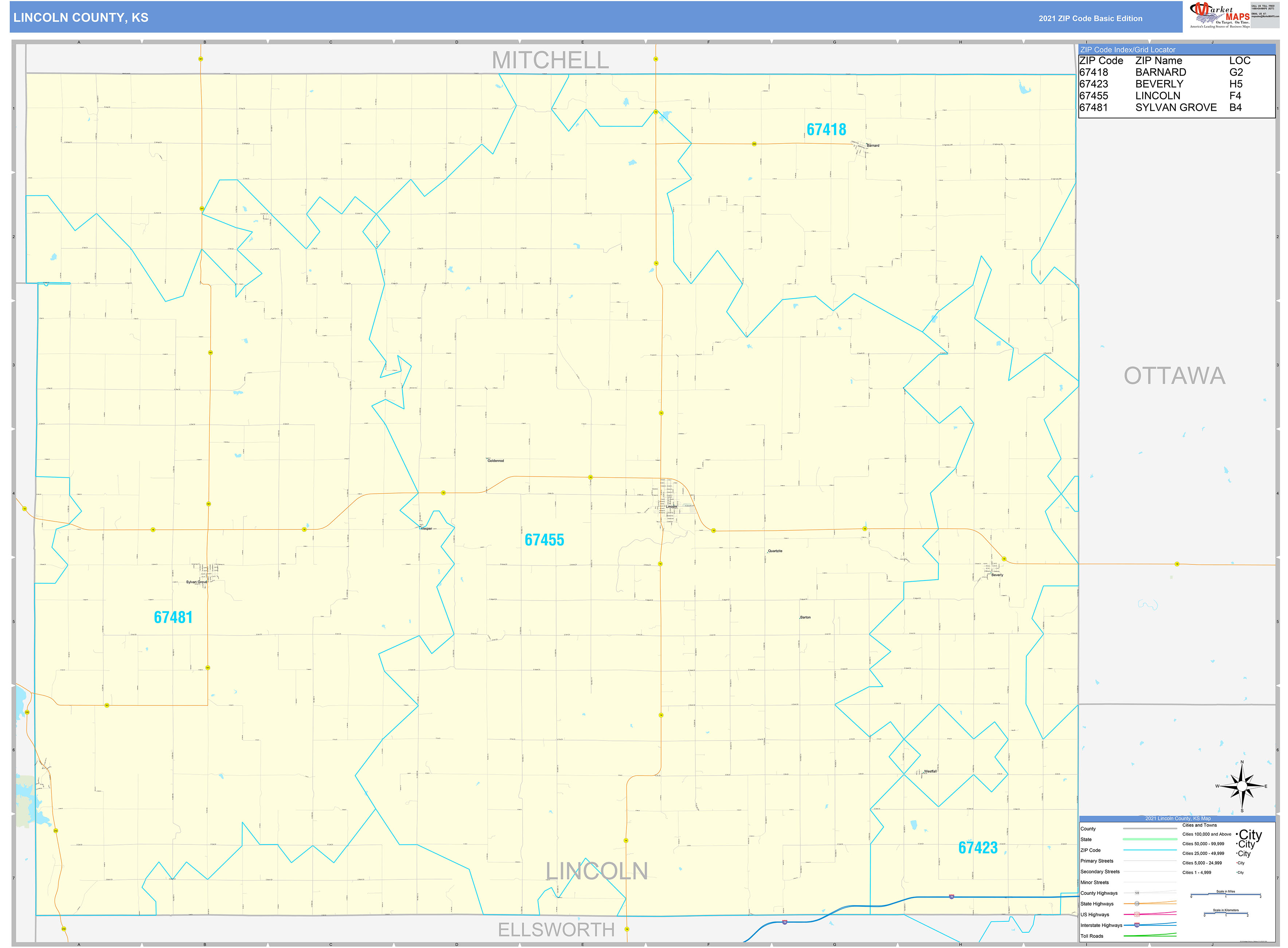Screen dimensions: 1288x948
Task: Click the mapsales@MarketMAPS.com email link
Action: point(1266,17)
